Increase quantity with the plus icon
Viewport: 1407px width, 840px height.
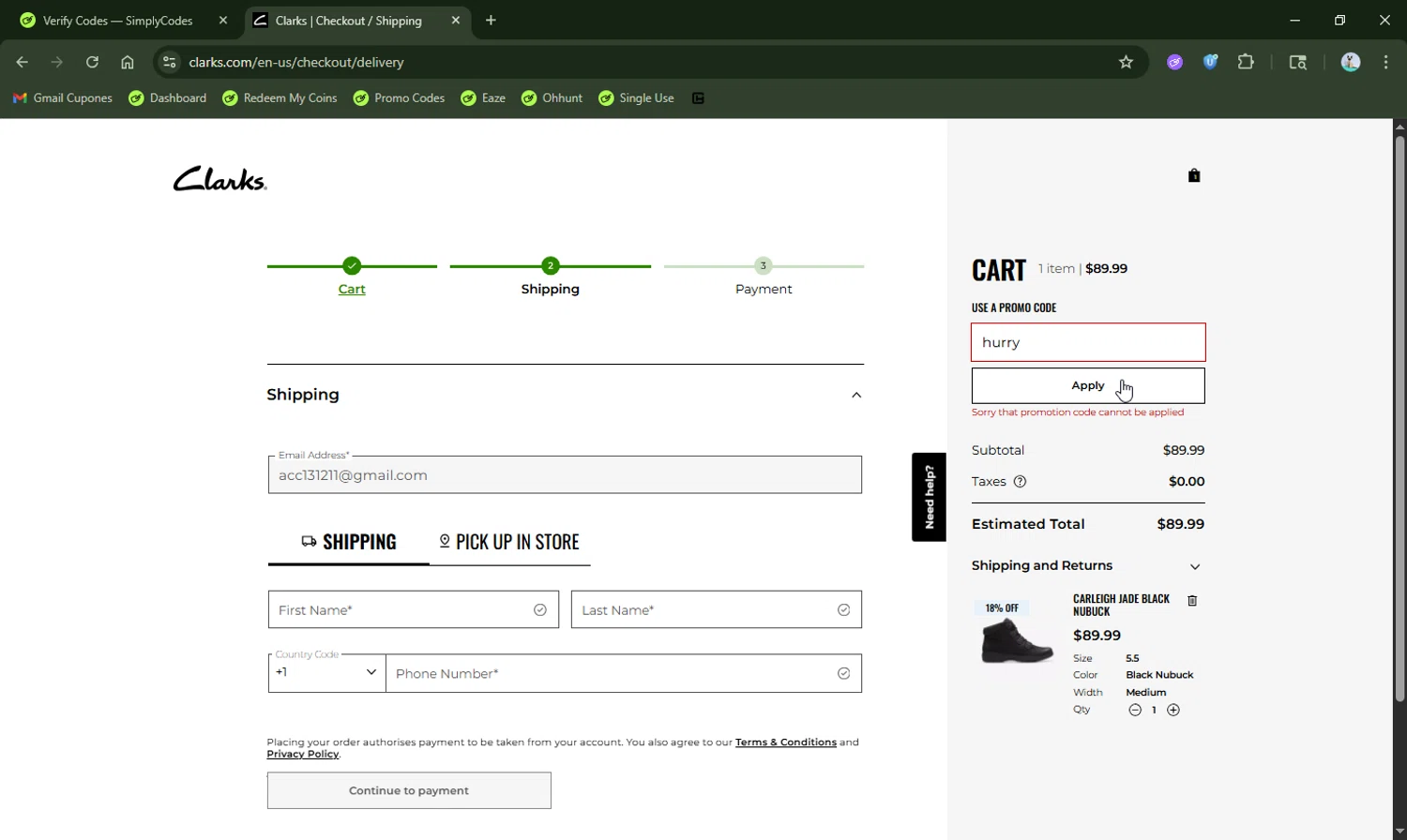coord(1173,710)
